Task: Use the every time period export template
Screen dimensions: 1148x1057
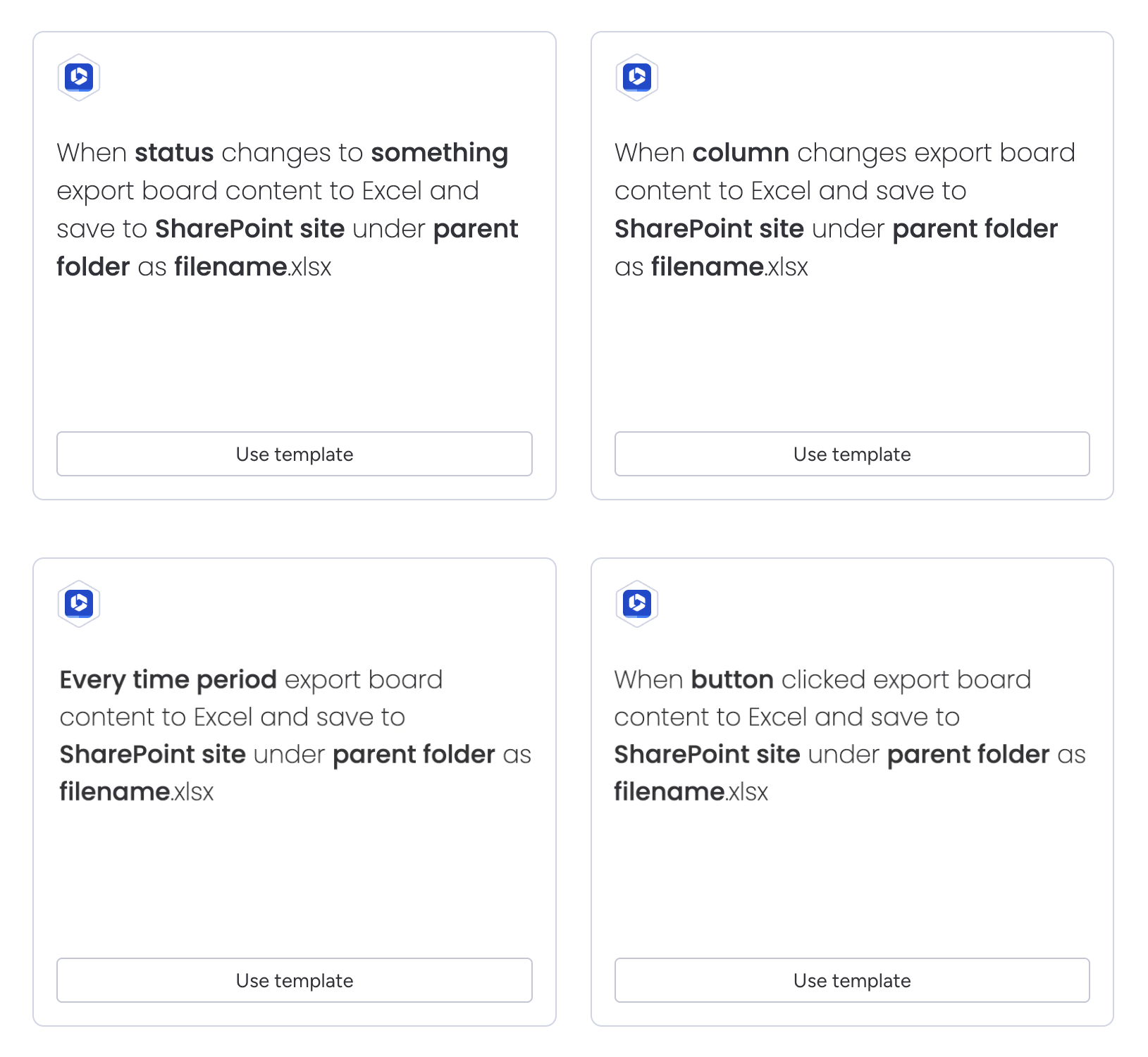Action: pyautogui.click(x=295, y=980)
